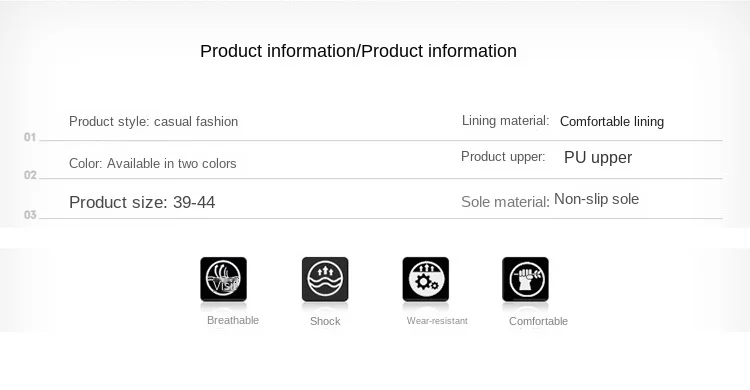750x390 pixels.
Task: Click the Breathable feature icon
Action: tap(223, 279)
